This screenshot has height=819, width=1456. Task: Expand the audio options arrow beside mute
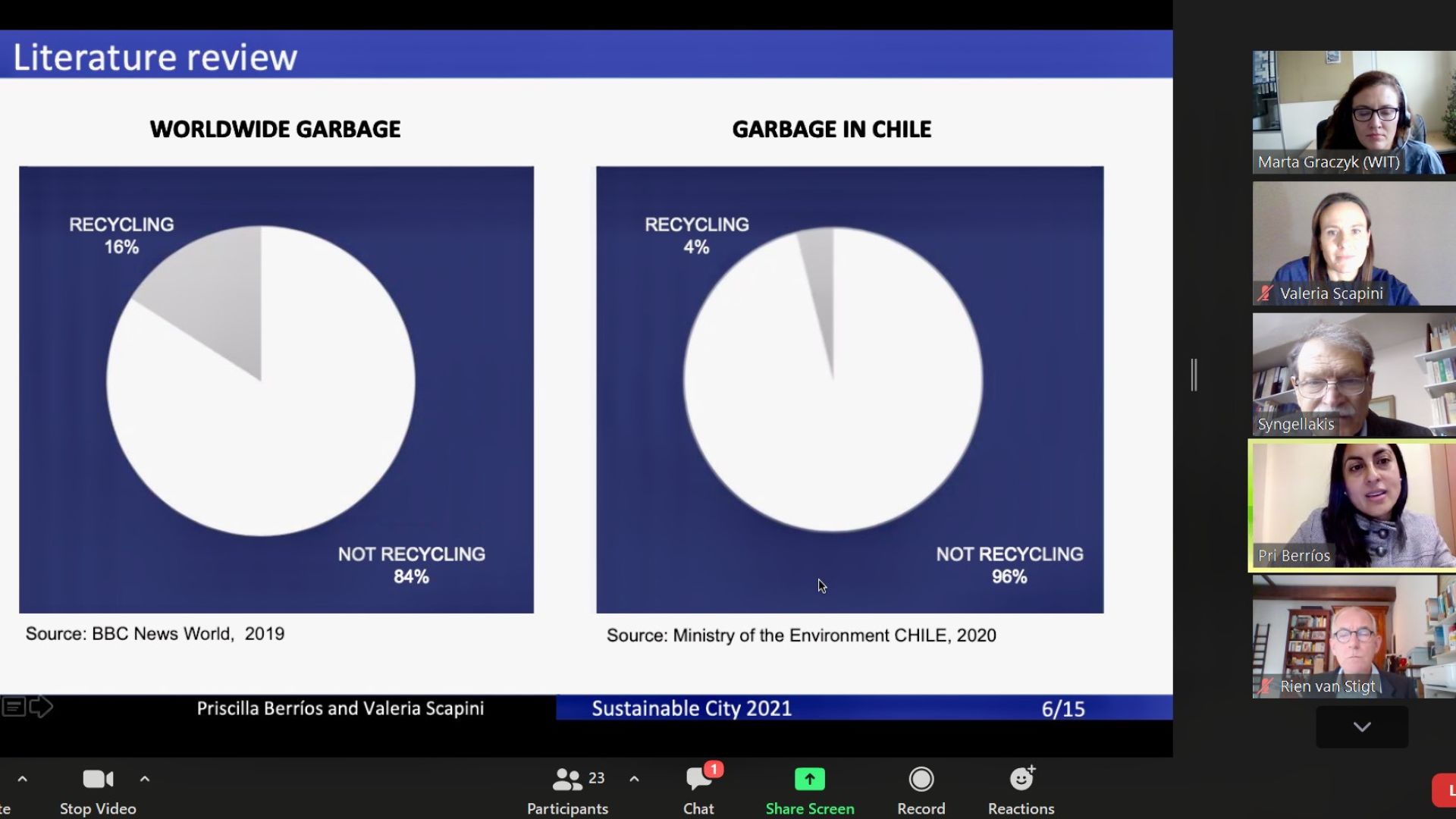22,779
